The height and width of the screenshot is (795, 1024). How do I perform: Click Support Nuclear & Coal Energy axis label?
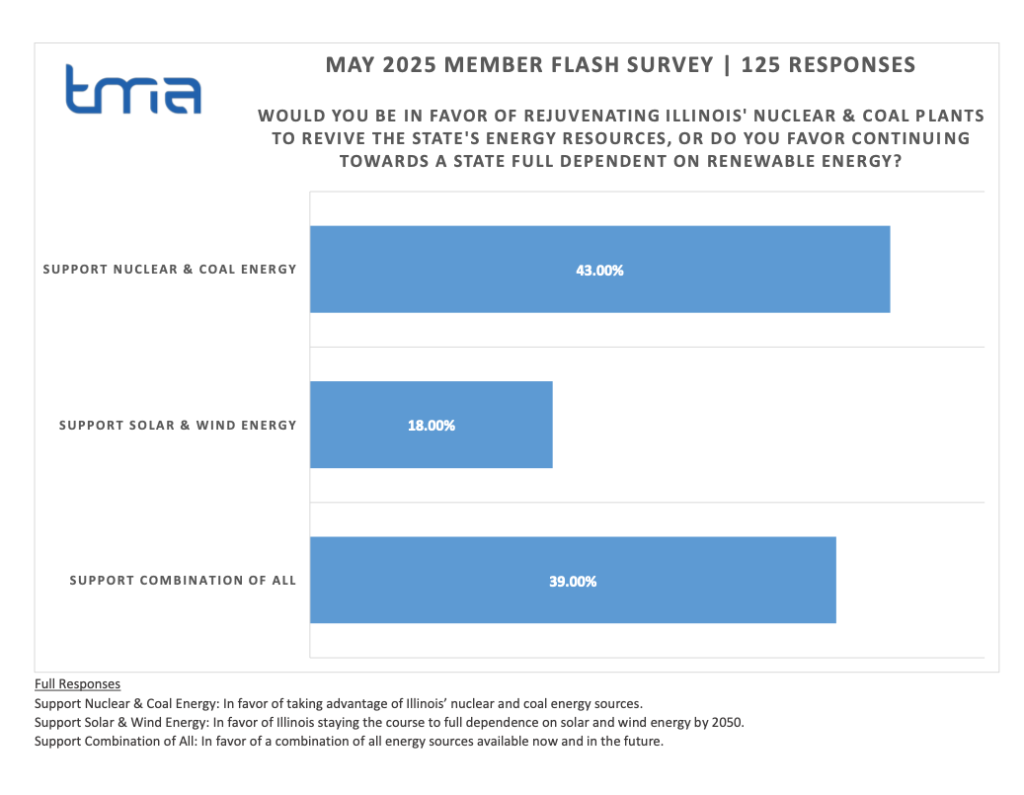[170, 269]
